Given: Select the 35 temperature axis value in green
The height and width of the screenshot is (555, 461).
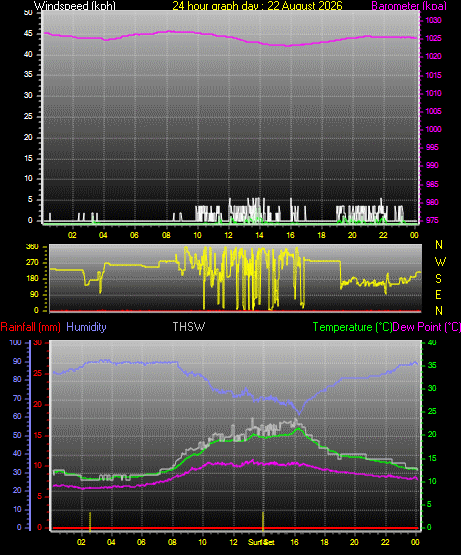Looking at the screenshot, I should (432, 365).
